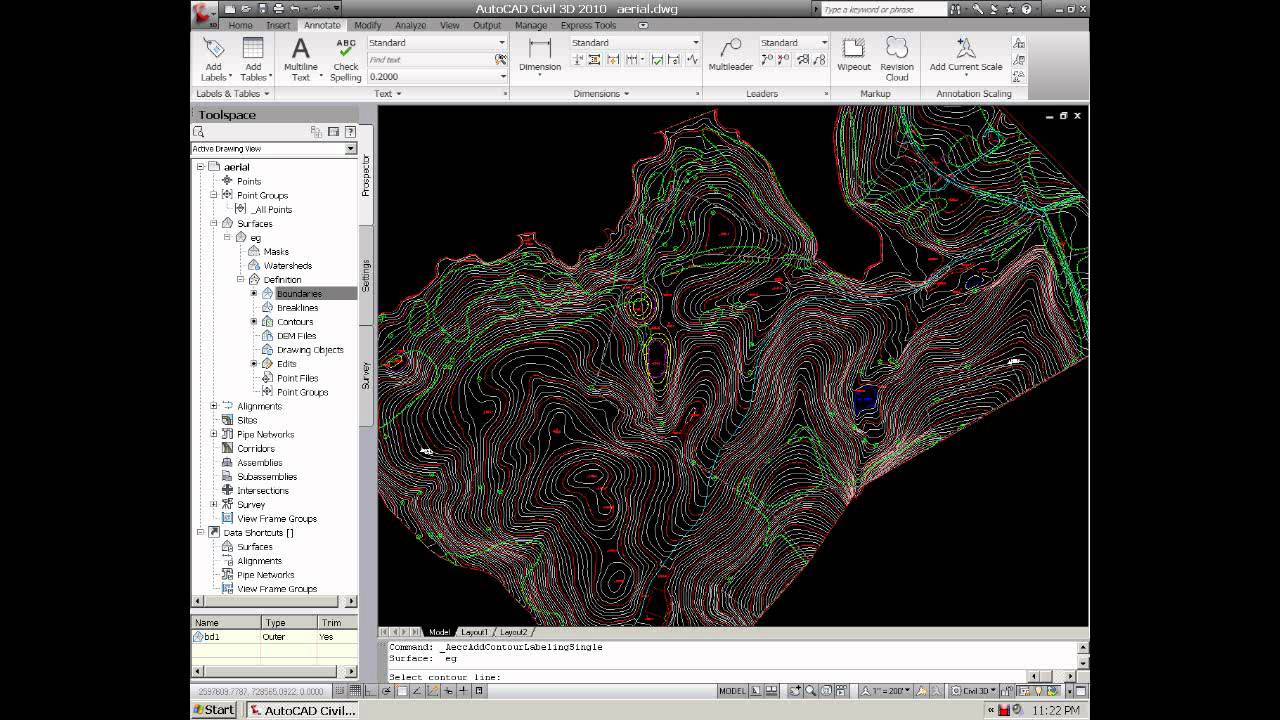Open the Analyze ribbon tab
Viewport: 1280px width, 720px height.
tap(410, 25)
